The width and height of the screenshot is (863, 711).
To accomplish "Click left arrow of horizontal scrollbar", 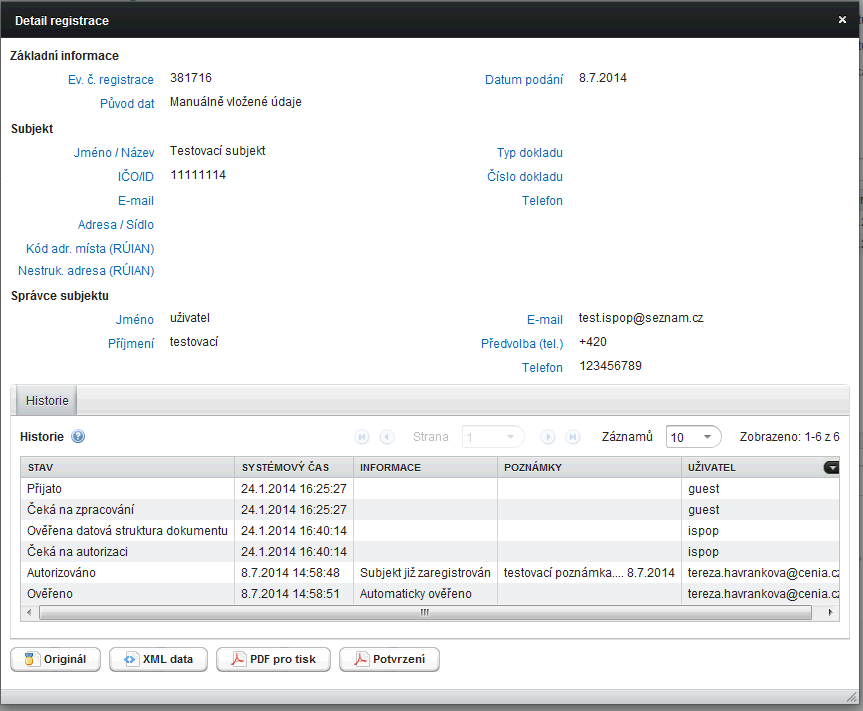I will [x=29, y=612].
